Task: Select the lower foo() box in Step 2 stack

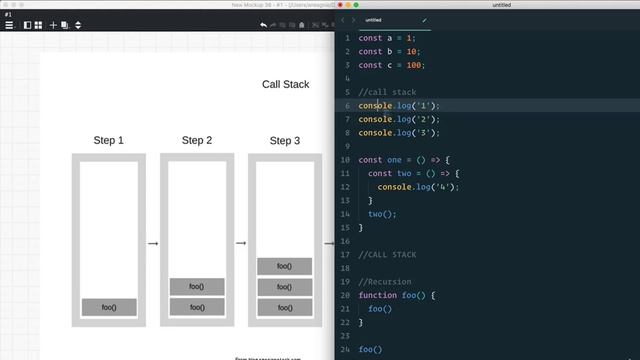Action: [197, 307]
